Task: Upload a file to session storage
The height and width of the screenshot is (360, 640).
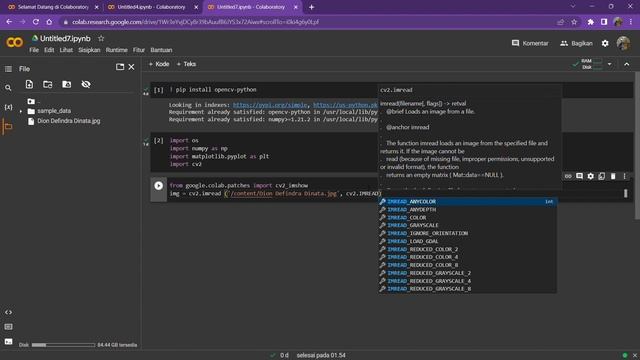Action: 29,84
